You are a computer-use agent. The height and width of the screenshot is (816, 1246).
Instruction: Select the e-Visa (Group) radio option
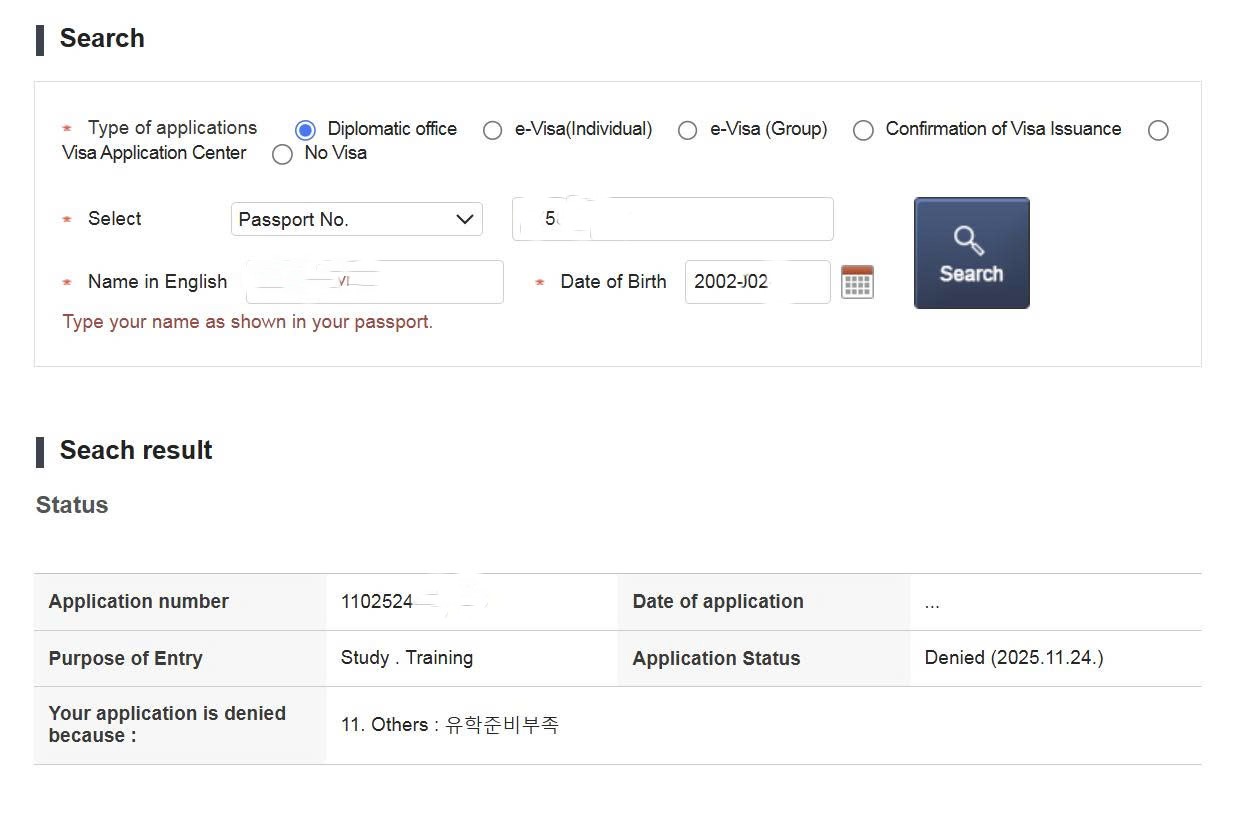(x=687, y=130)
